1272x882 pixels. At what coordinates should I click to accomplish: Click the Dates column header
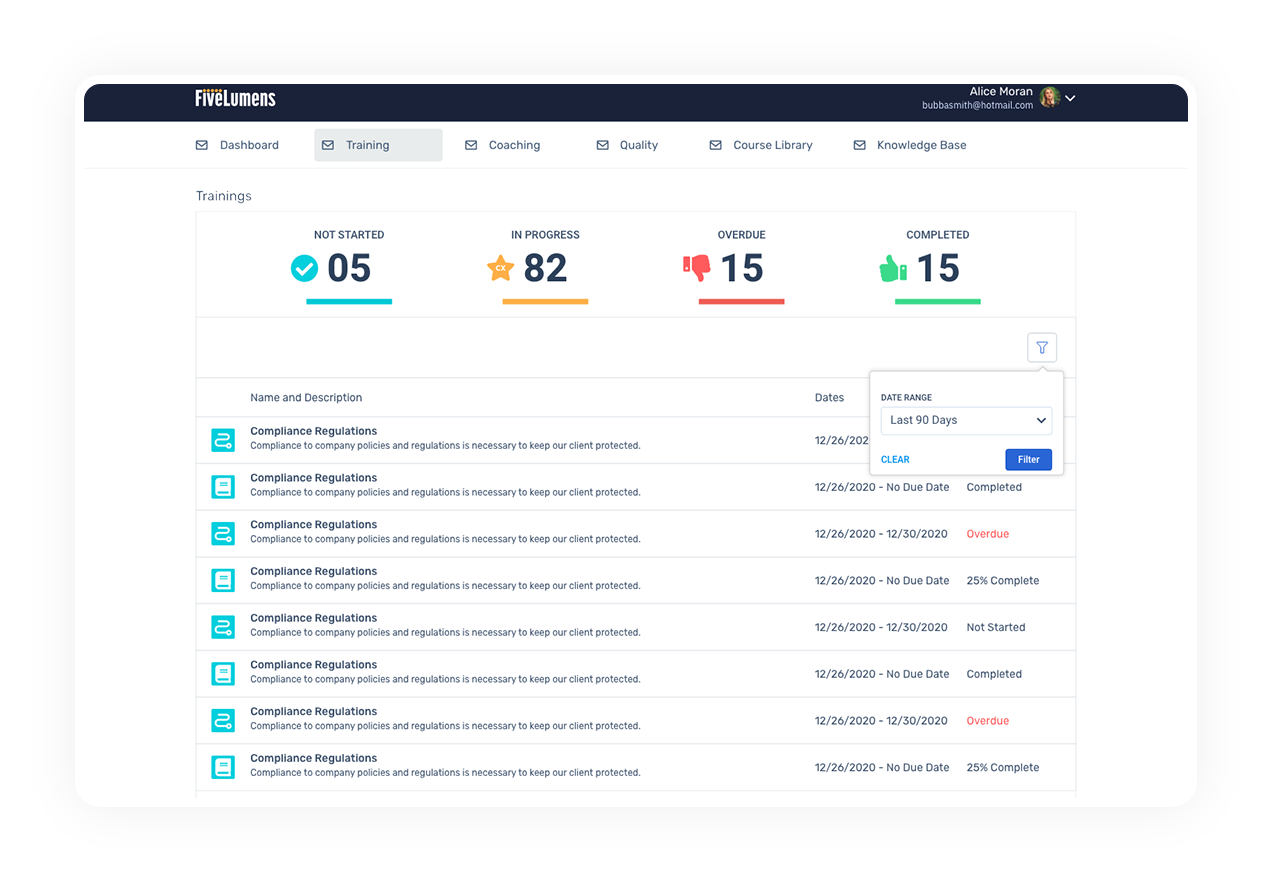coord(829,398)
